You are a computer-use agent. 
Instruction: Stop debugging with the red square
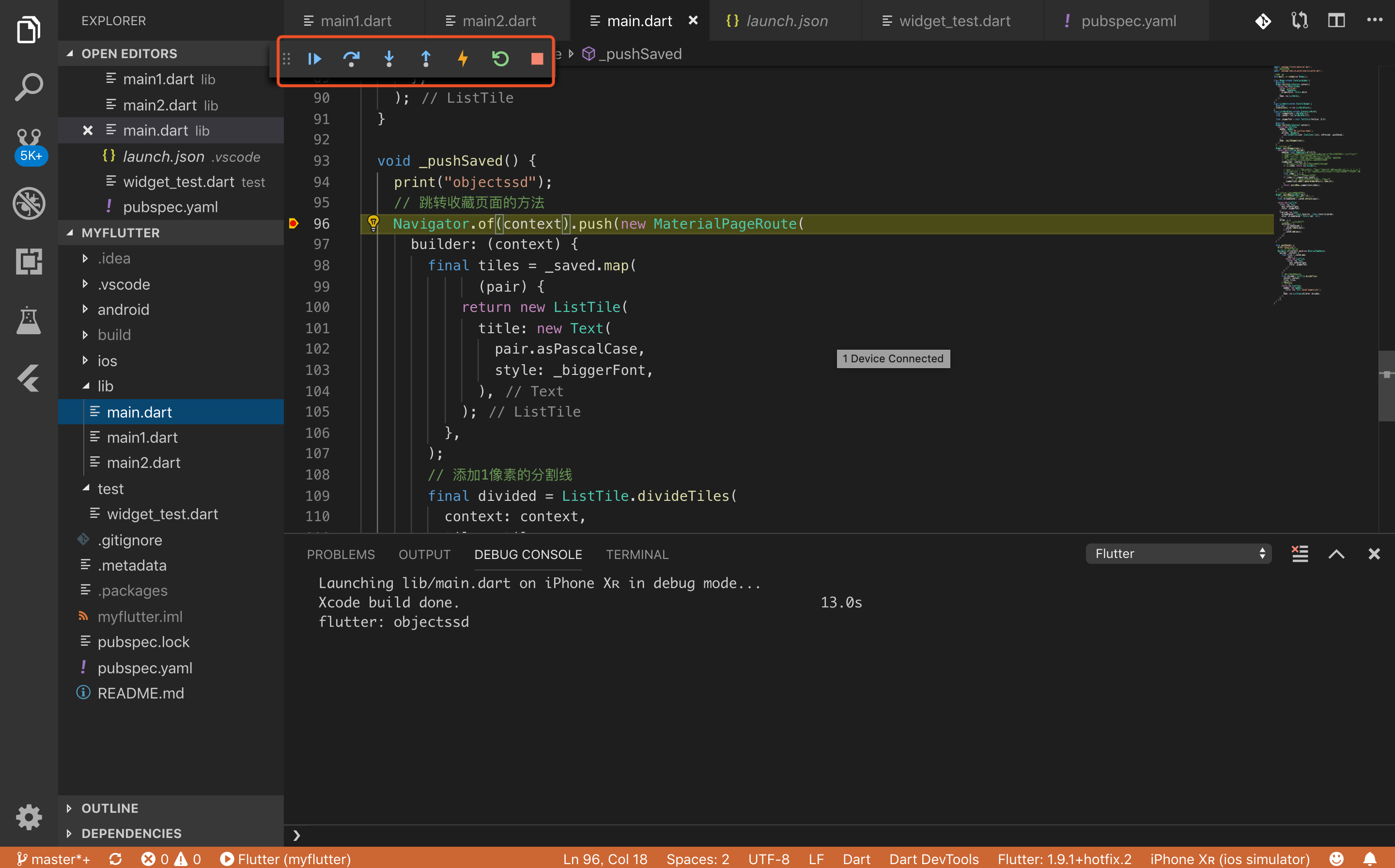(x=537, y=59)
